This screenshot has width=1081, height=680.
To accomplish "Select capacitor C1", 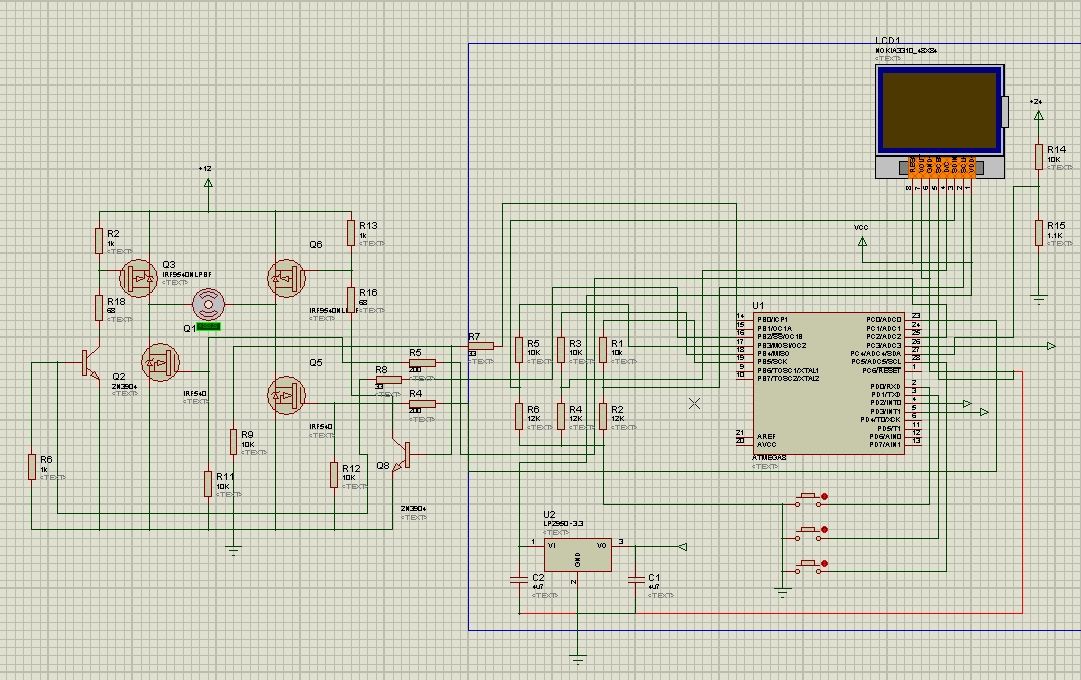I will click(x=635, y=578).
